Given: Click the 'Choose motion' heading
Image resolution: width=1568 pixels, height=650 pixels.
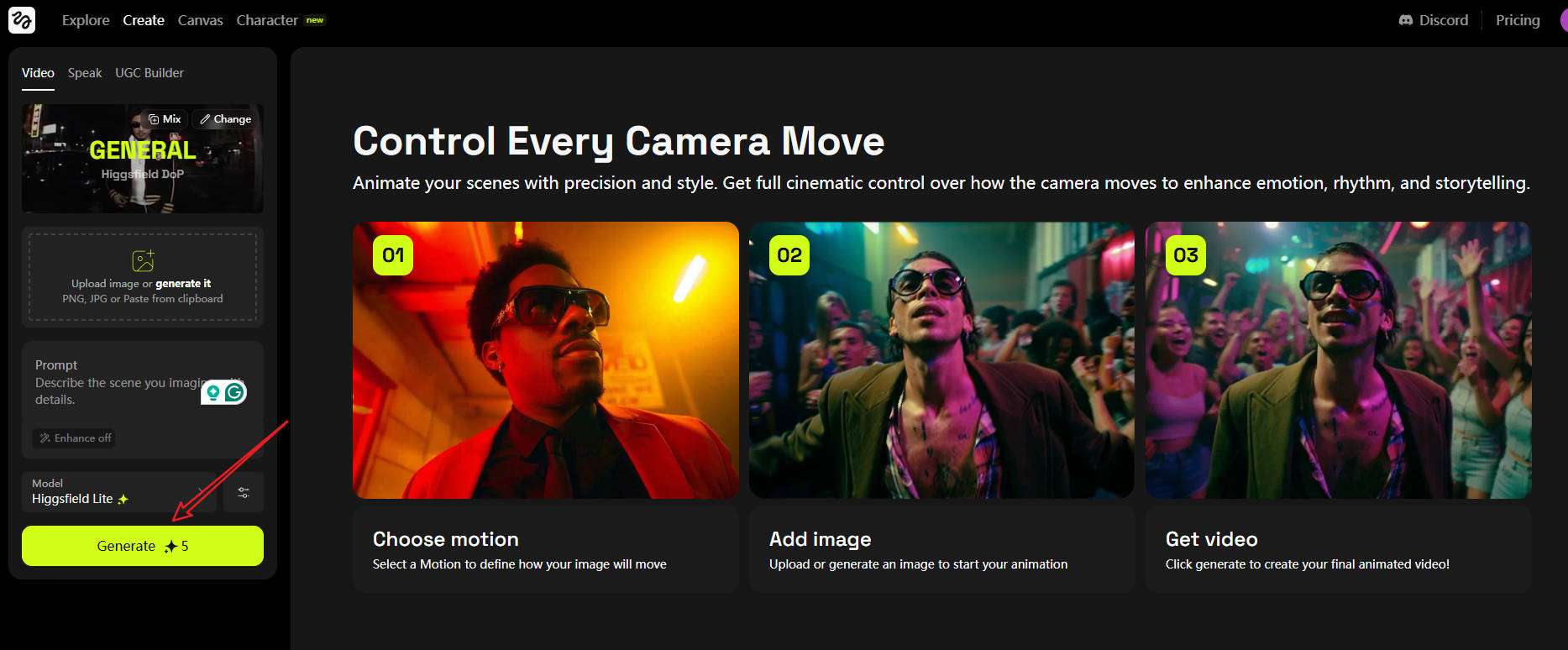Looking at the screenshot, I should tap(446, 539).
